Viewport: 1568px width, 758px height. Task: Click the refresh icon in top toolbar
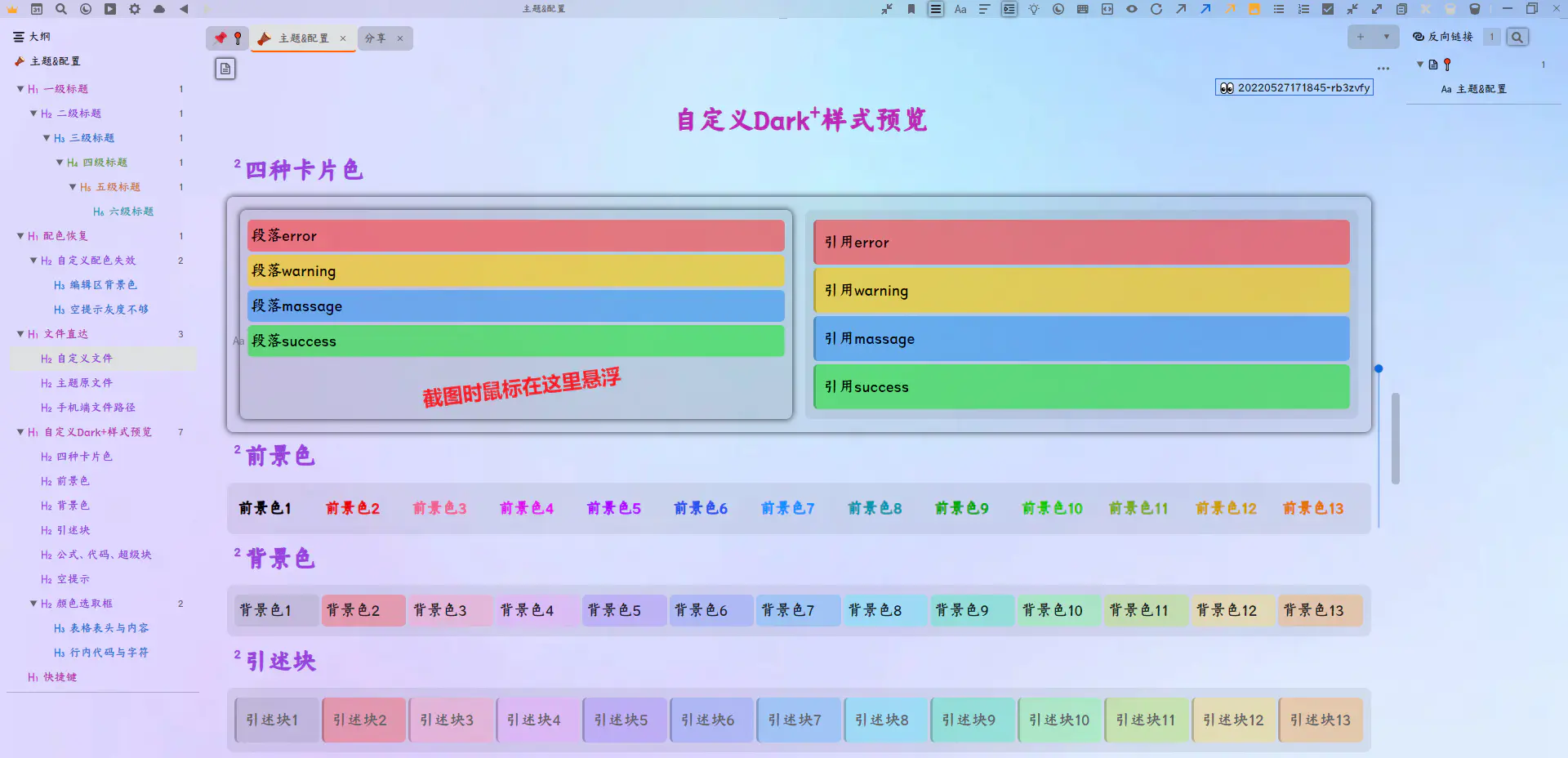point(1156,9)
